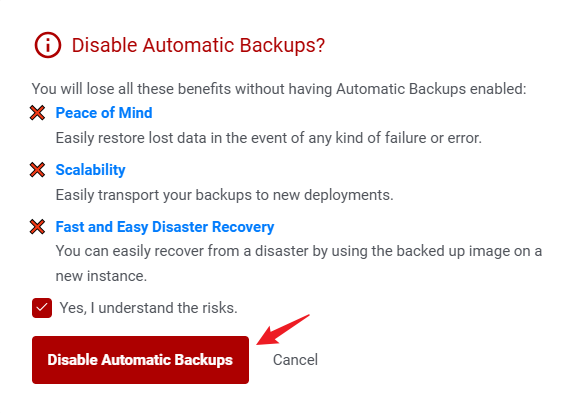The width and height of the screenshot is (574, 413).
Task: Click the 'Easily restore lost data' description
Action: pos(269,138)
